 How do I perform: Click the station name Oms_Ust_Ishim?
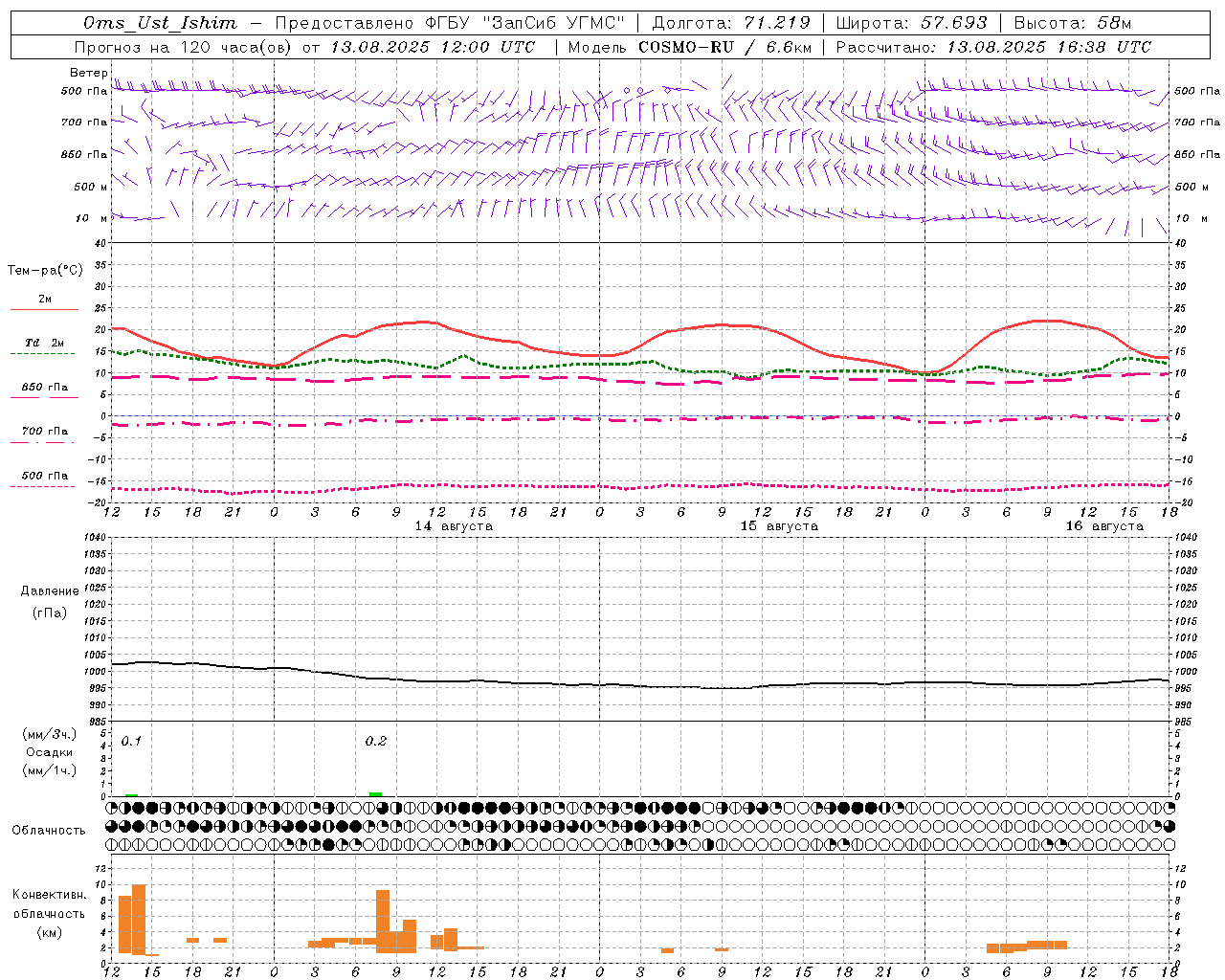(160, 23)
